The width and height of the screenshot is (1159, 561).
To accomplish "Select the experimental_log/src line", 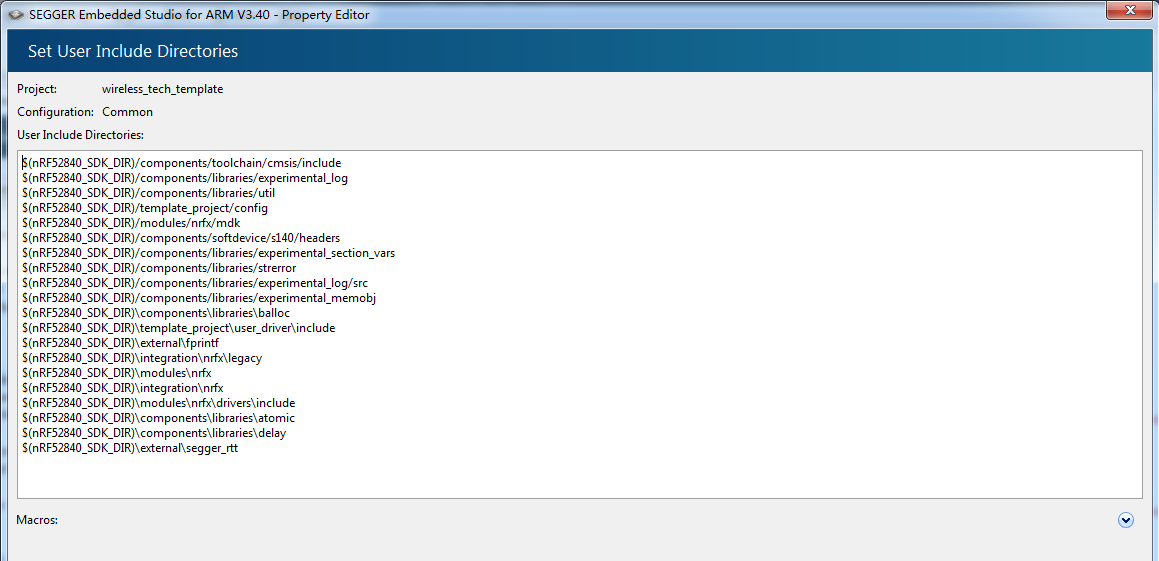I will pyautogui.click(x=195, y=283).
